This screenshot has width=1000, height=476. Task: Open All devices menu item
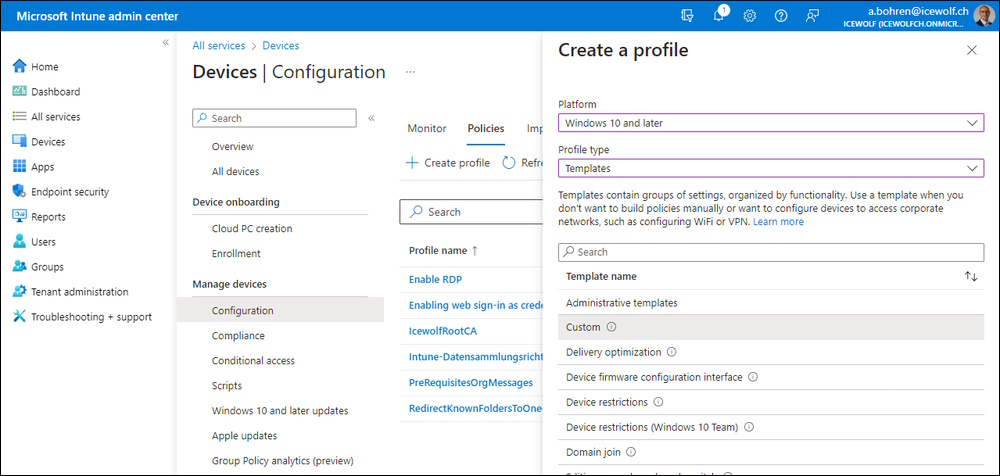click(x=235, y=172)
